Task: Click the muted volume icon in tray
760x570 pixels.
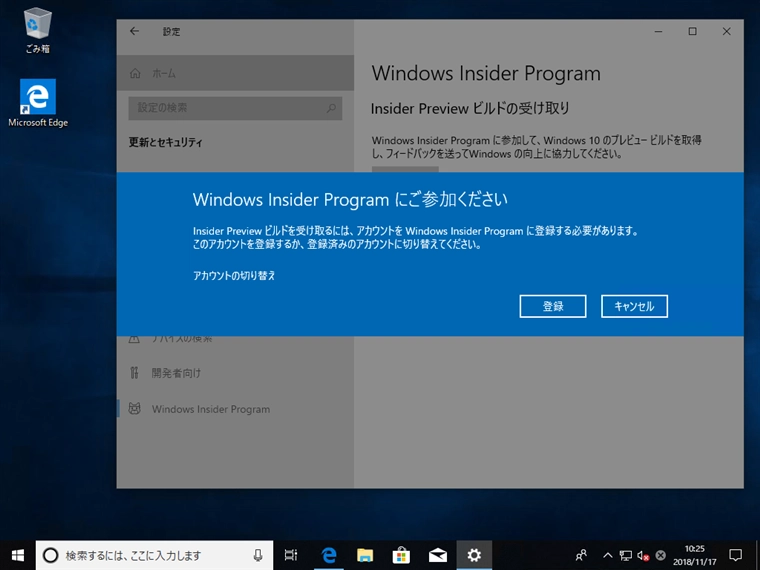Action: click(x=643, y=555)
